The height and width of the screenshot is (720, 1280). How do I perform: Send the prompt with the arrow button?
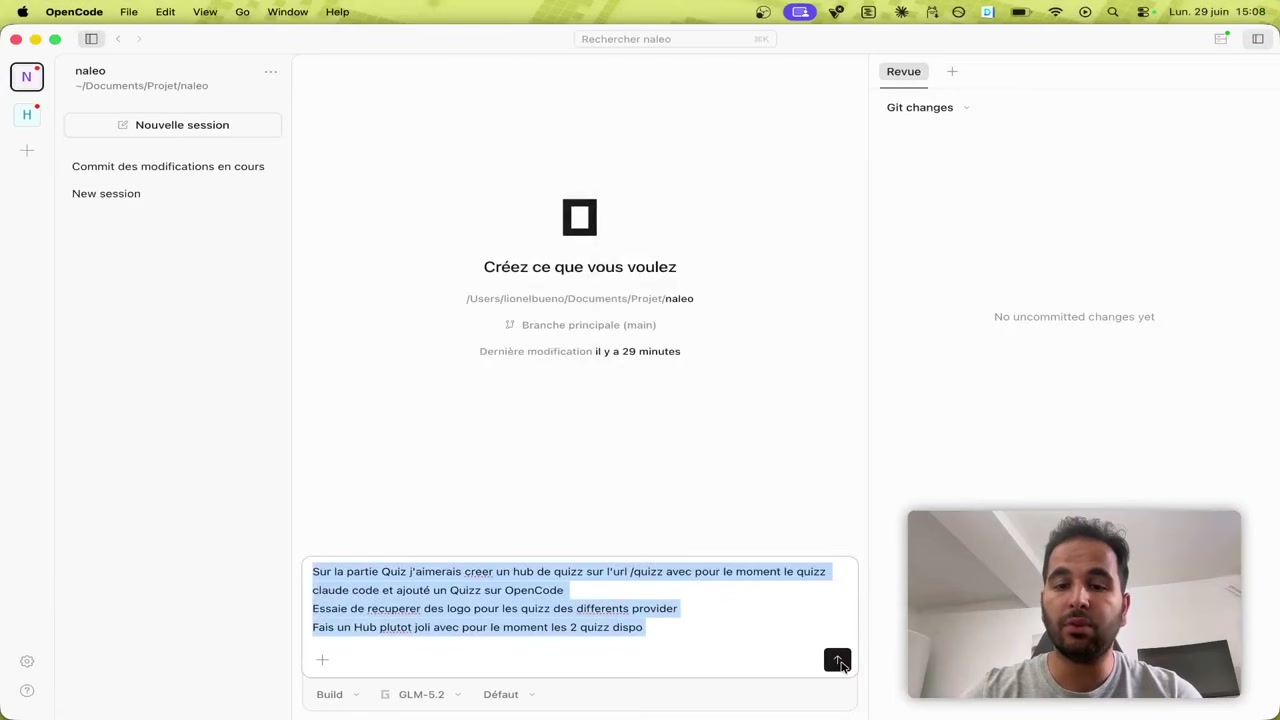(x=837, y=660)
